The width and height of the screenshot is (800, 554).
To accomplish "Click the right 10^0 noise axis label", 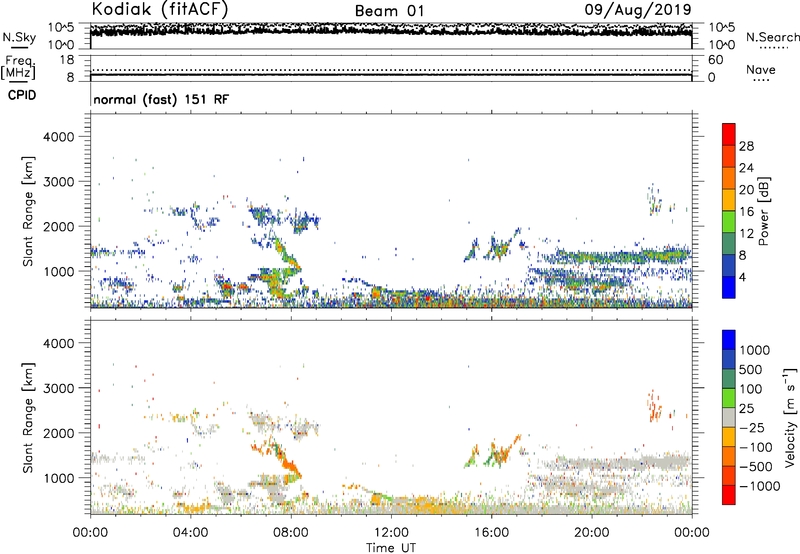I will [721, 45].
